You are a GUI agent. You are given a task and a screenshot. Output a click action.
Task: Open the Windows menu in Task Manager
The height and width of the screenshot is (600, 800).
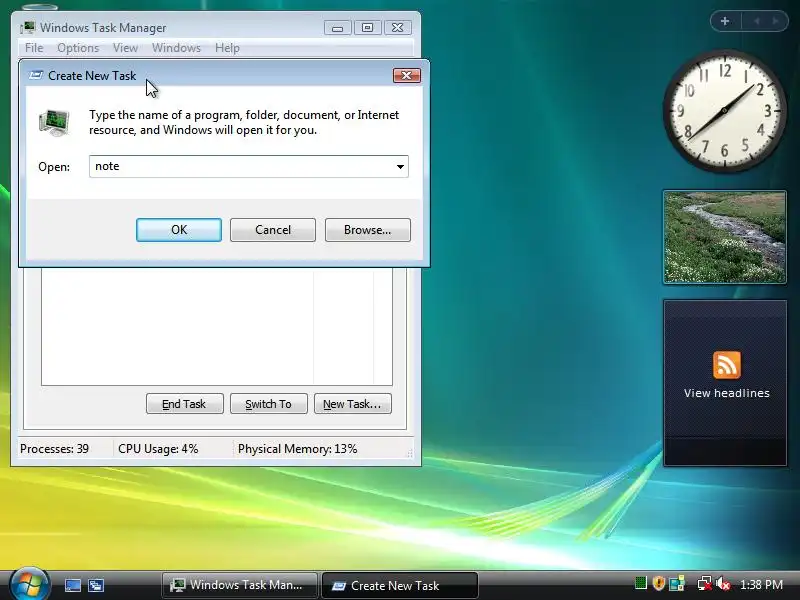point(177,48)
